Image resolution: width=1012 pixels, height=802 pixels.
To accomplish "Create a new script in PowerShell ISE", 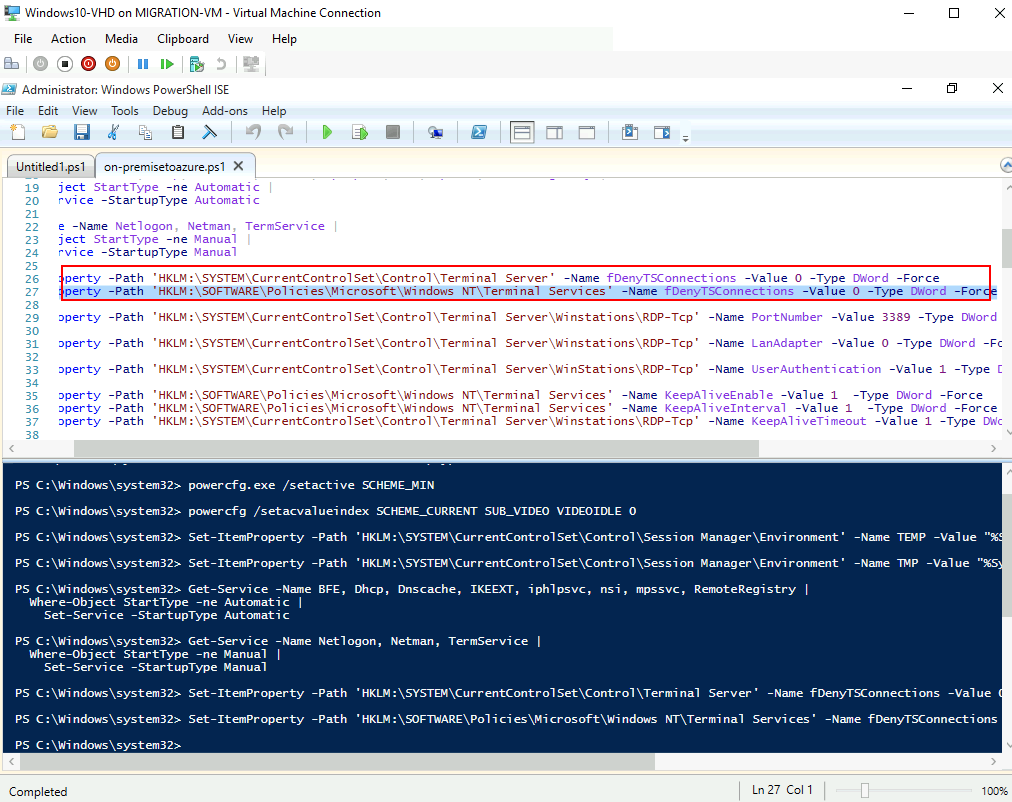I will [x=18, y=132].
